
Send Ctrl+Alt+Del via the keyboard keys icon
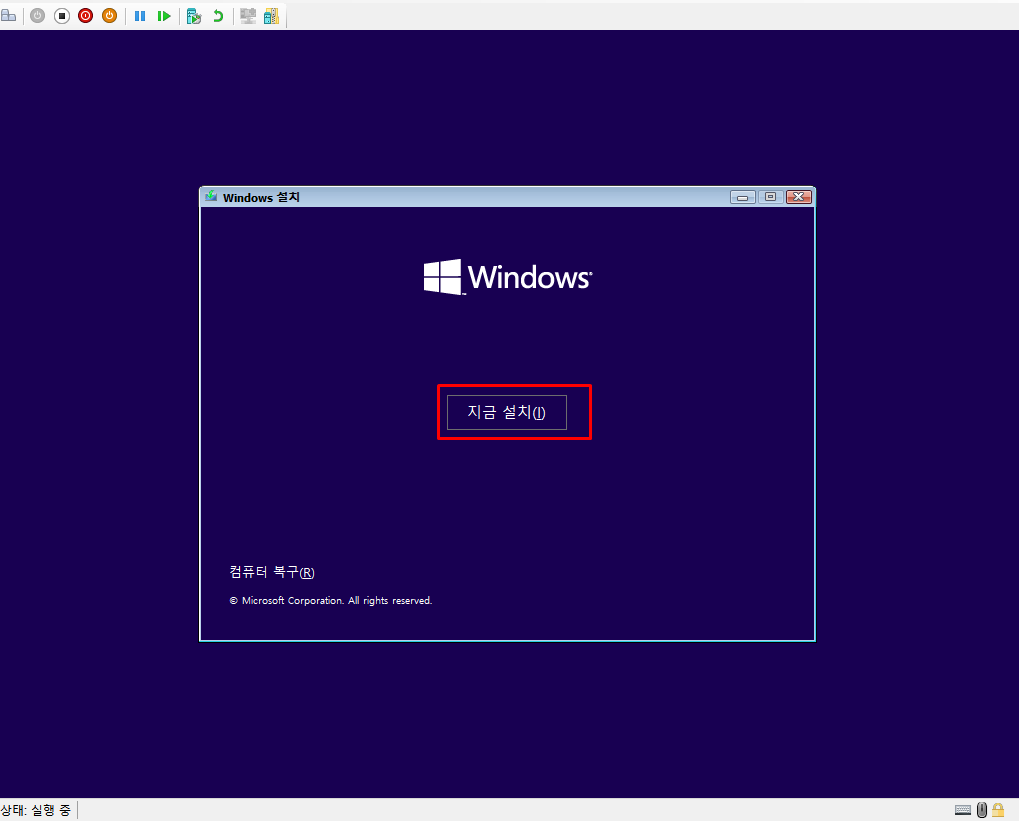tap(8, 16)
